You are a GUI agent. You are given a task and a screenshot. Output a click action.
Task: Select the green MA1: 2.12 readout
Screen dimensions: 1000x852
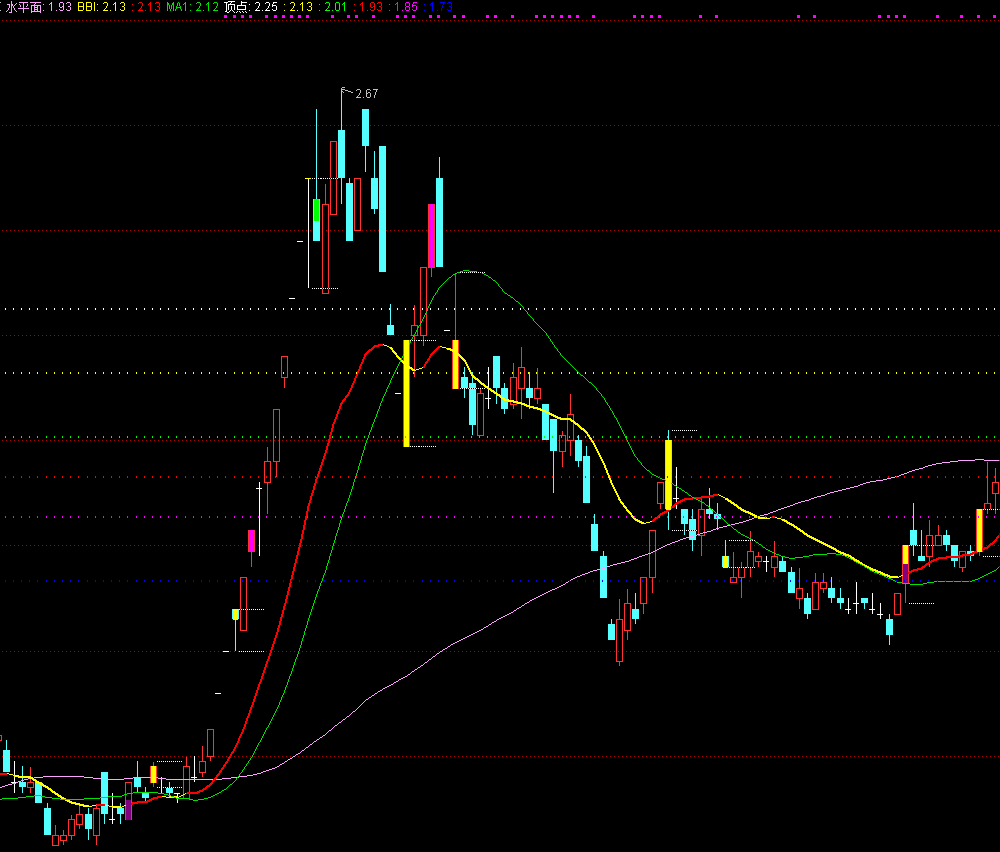coord(193,7)
